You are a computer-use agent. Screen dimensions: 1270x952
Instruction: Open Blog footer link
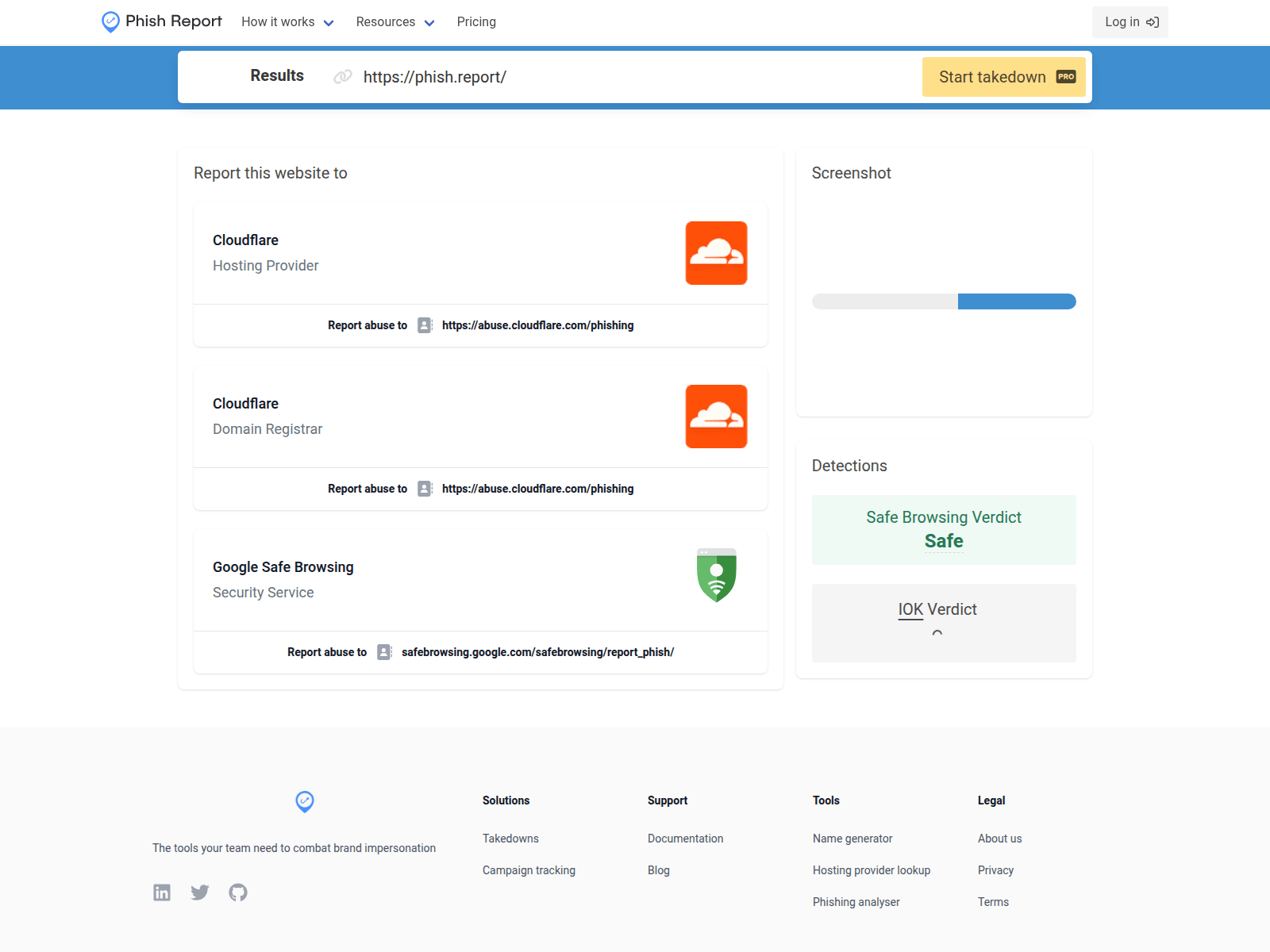pos(659,870)
